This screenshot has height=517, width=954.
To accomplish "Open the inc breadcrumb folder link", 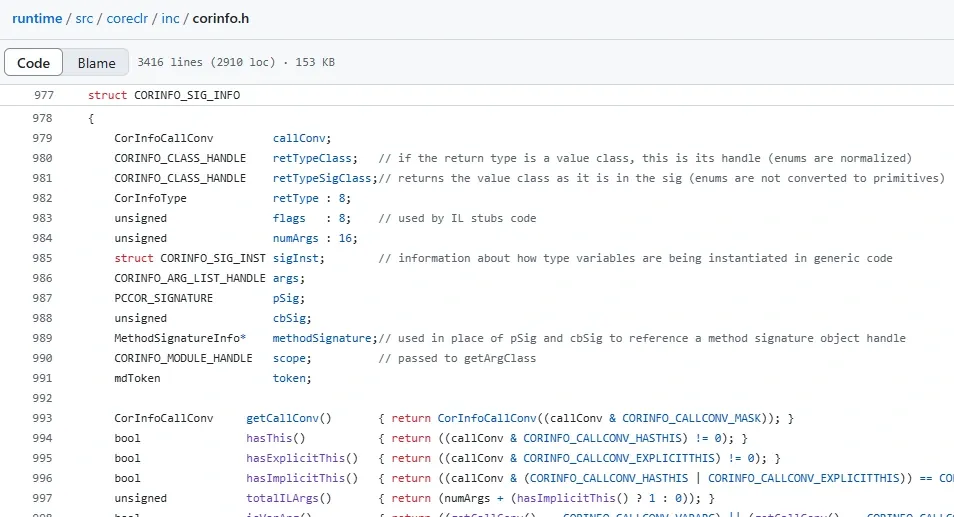I will point(170,18).
